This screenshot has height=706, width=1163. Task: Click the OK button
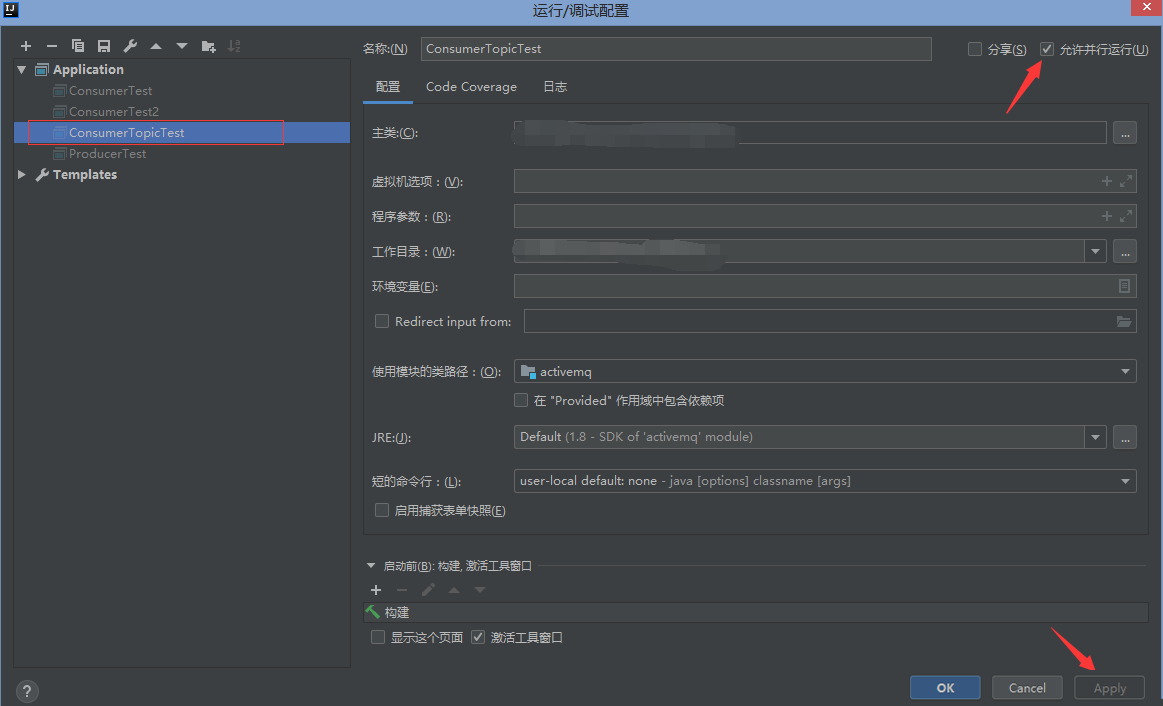pos(945,688)
